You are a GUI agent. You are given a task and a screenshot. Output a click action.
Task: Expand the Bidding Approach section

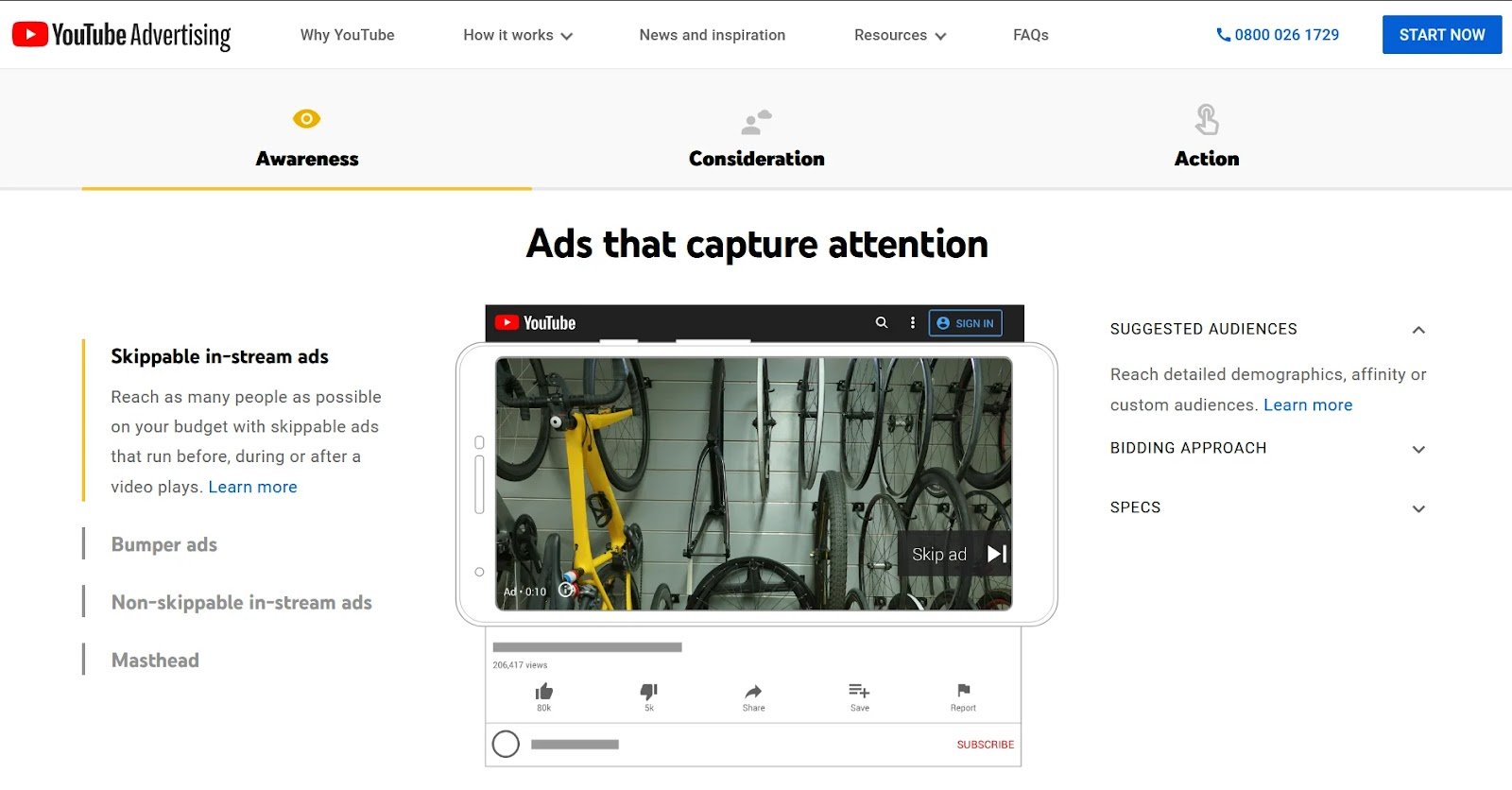coord(1418,449)
